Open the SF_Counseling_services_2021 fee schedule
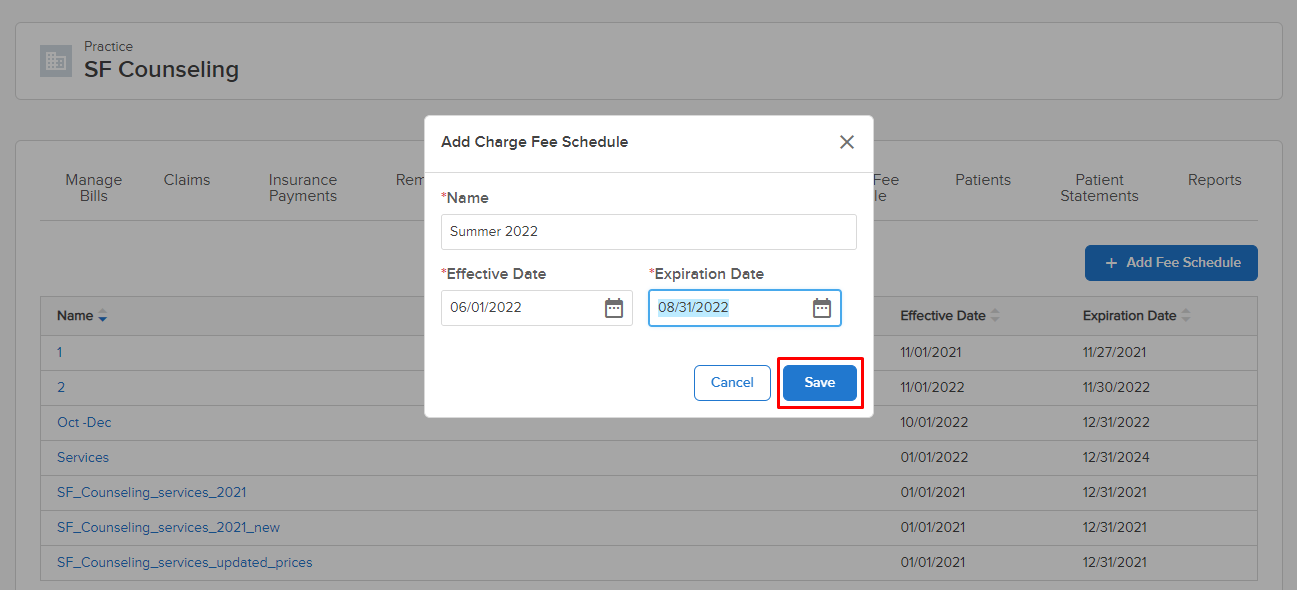This screenshot has height=590, width=1297. click(151, 492)
